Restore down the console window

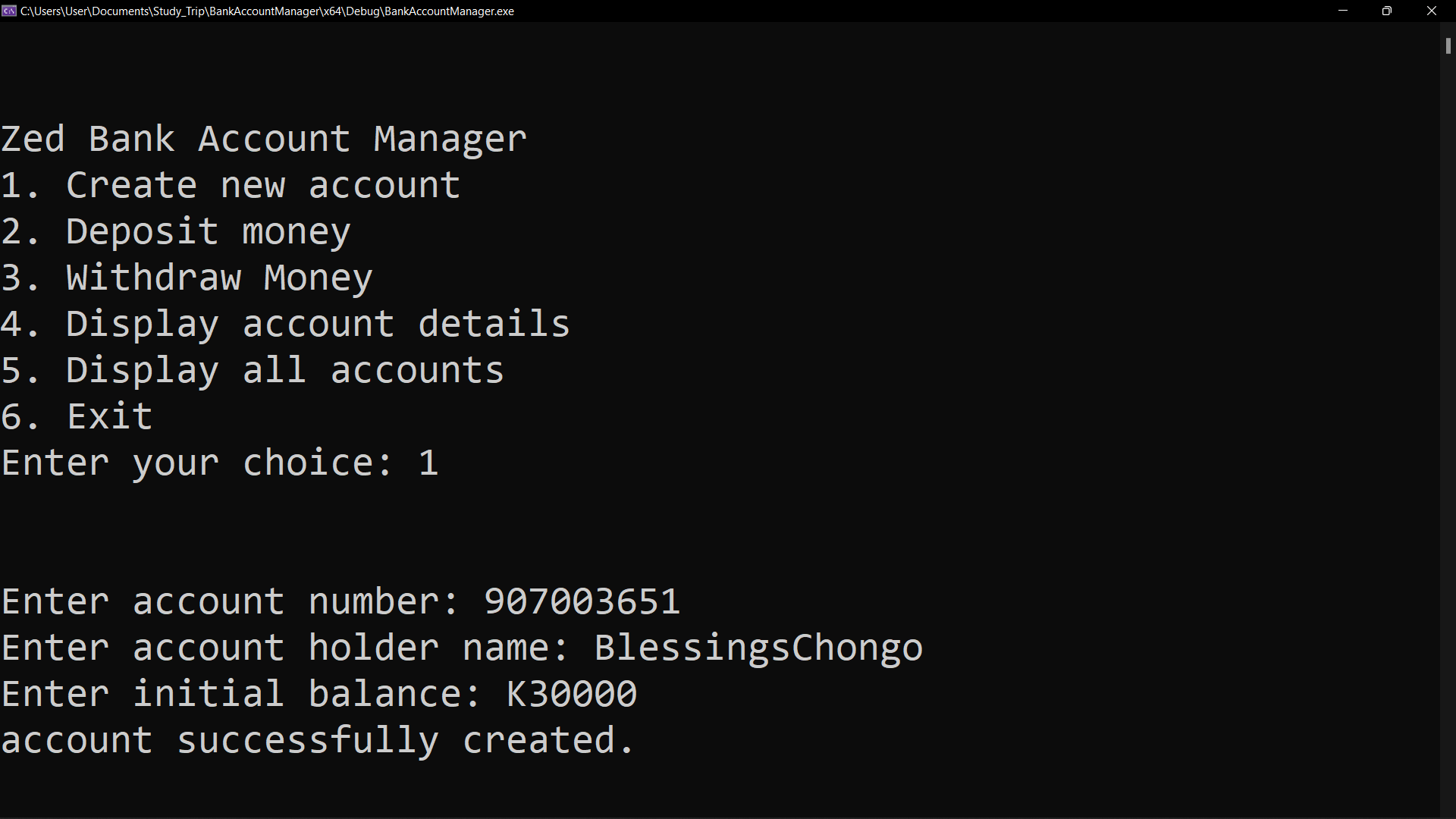tap(1387, 11)
